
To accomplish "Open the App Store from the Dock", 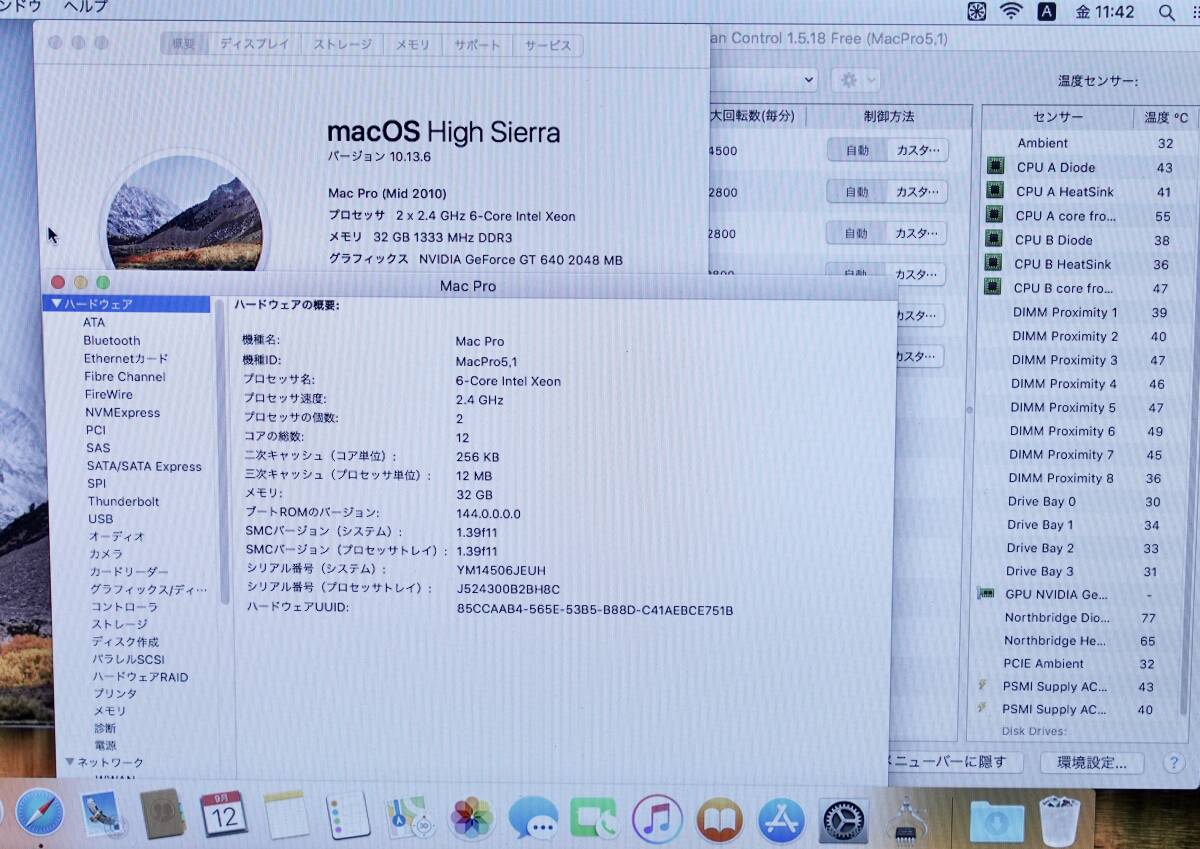I will pyautogui.click(x=781, y=818).
